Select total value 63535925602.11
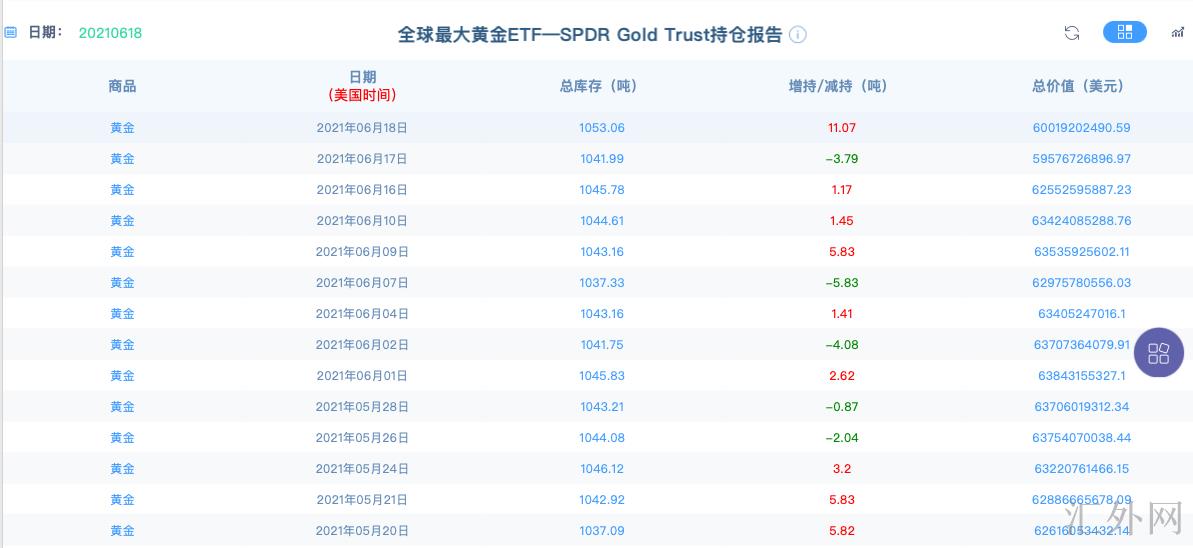1193x548 pixels. click(1081, 252)
